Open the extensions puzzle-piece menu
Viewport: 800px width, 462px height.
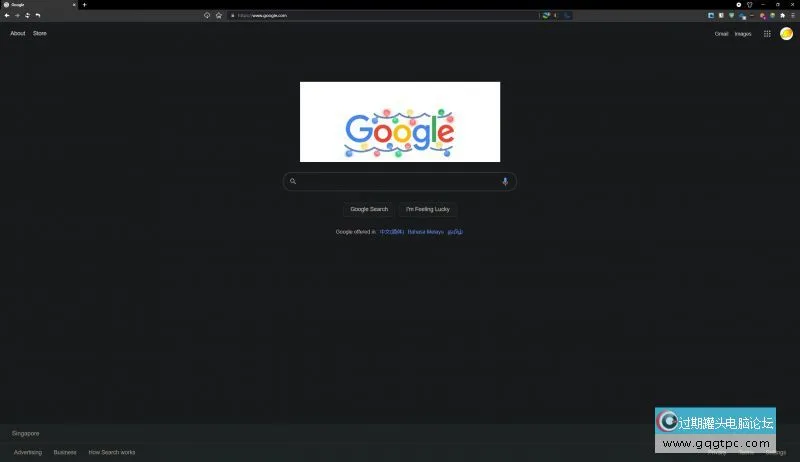[783, 15]
